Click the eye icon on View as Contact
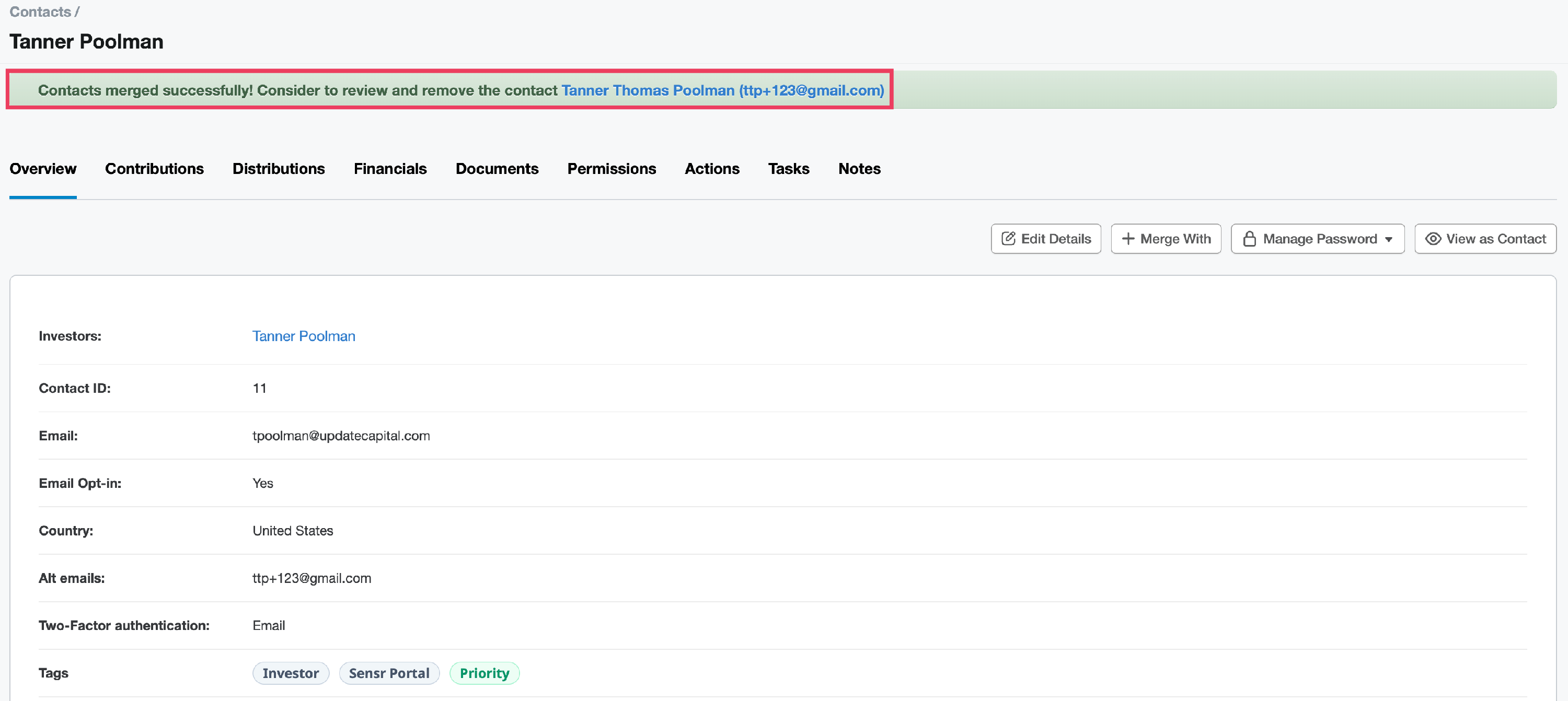The width and height of the screenshot is (1568, 701). coord(1433,239)
